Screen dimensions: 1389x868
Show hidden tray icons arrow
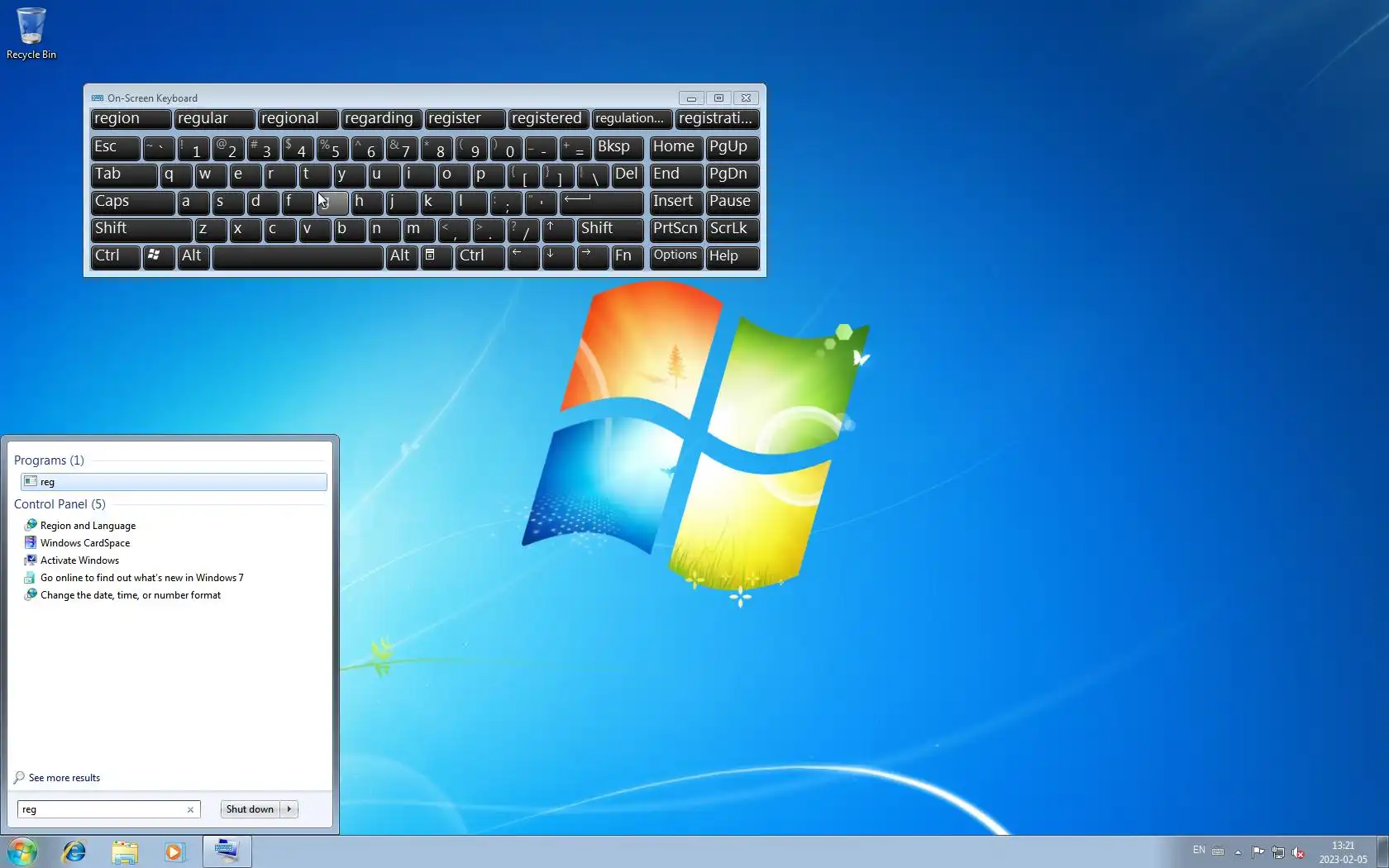click(1238, 851)
